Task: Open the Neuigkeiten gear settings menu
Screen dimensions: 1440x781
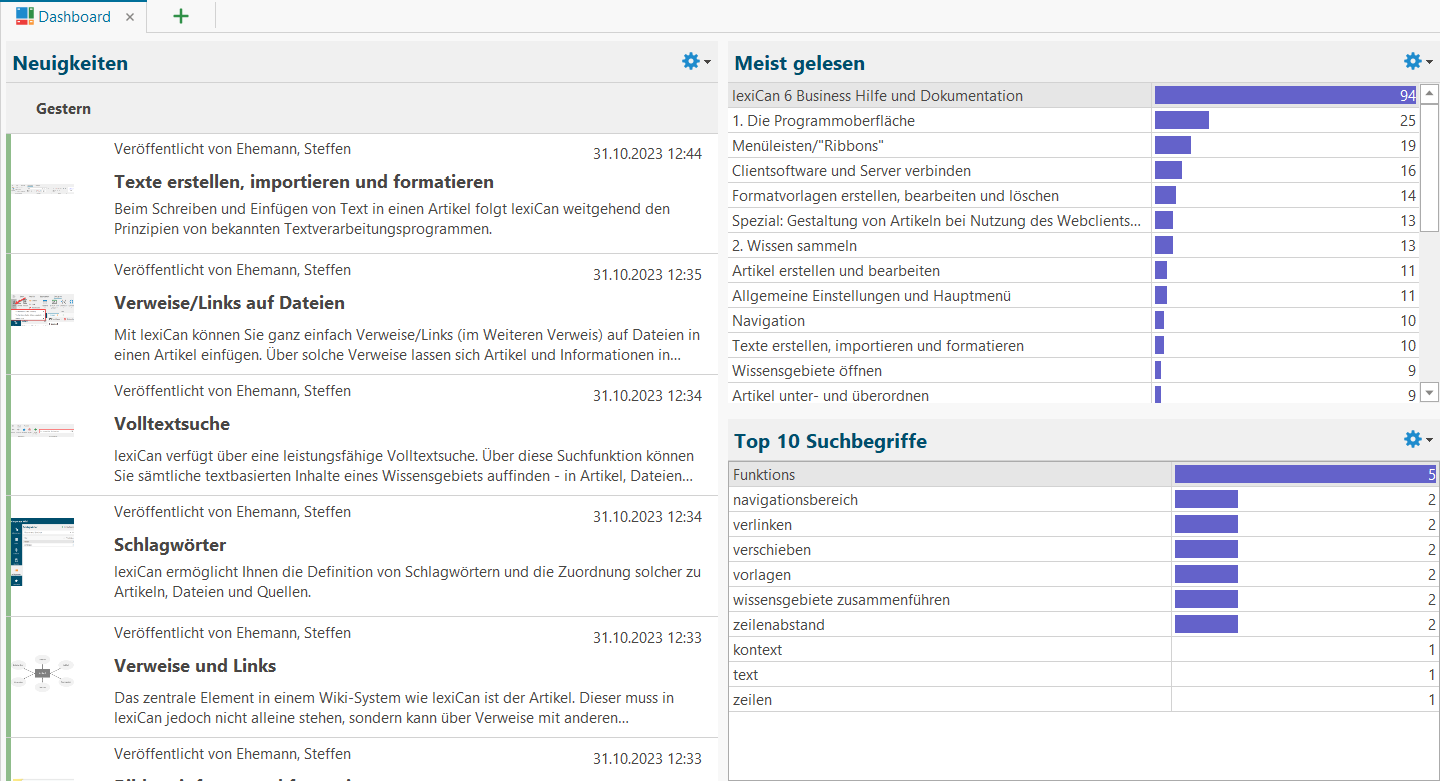Action: pyautogui.click(x=696, y=62)
